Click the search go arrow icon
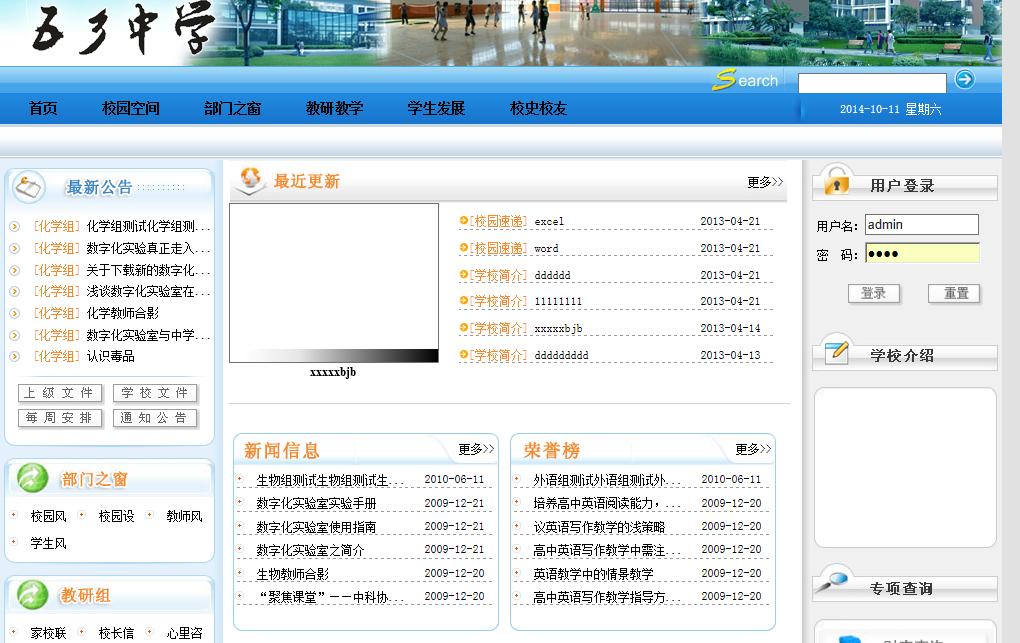1020x643 pixels. click(964, 80)
